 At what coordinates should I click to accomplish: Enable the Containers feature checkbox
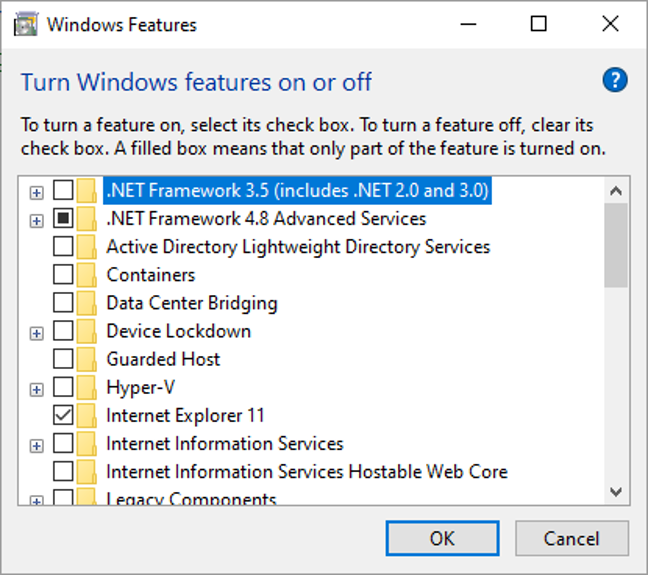point(63,275)
